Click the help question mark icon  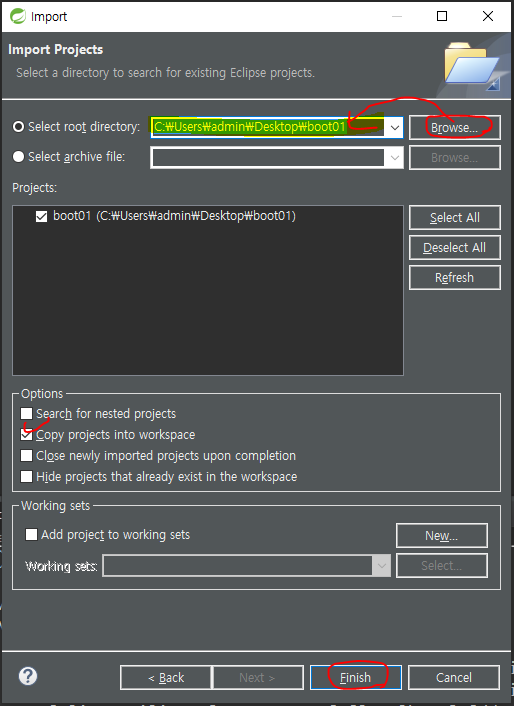[x=28, y=676]
